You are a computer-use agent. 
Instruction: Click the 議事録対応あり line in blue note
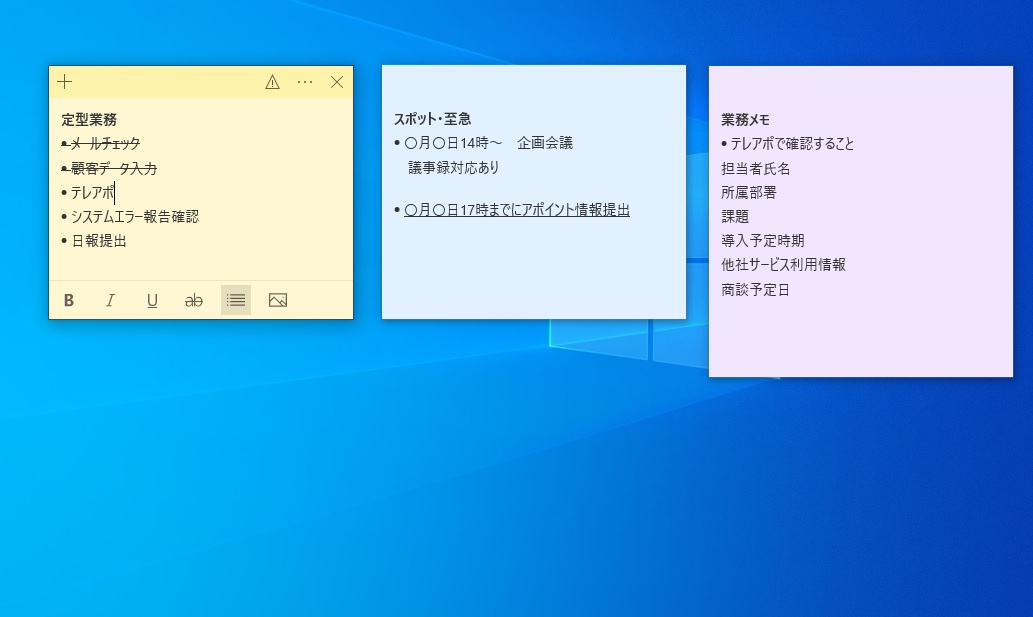[453, 168]
